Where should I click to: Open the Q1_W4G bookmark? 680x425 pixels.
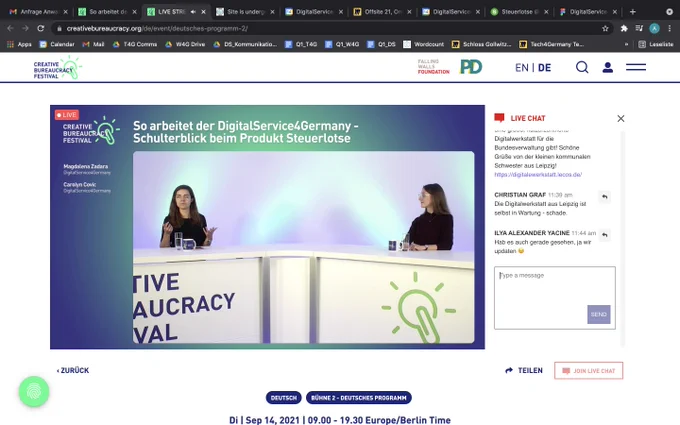pyautogui.click(x=342, y=44)
